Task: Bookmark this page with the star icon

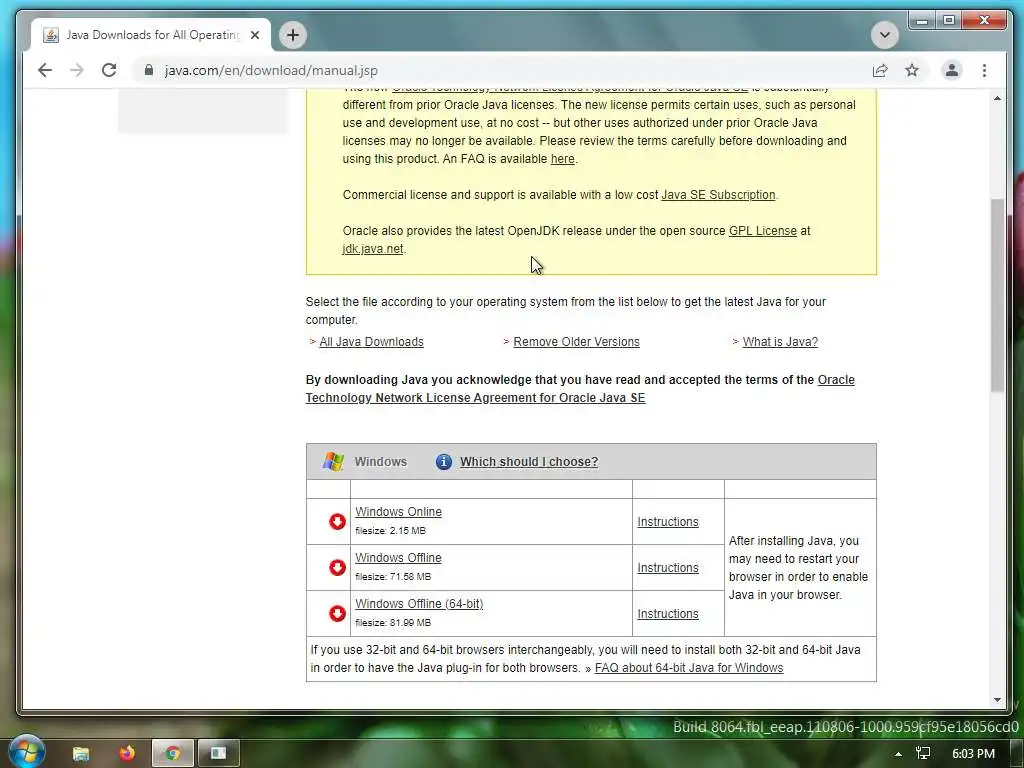Action: 912,70
